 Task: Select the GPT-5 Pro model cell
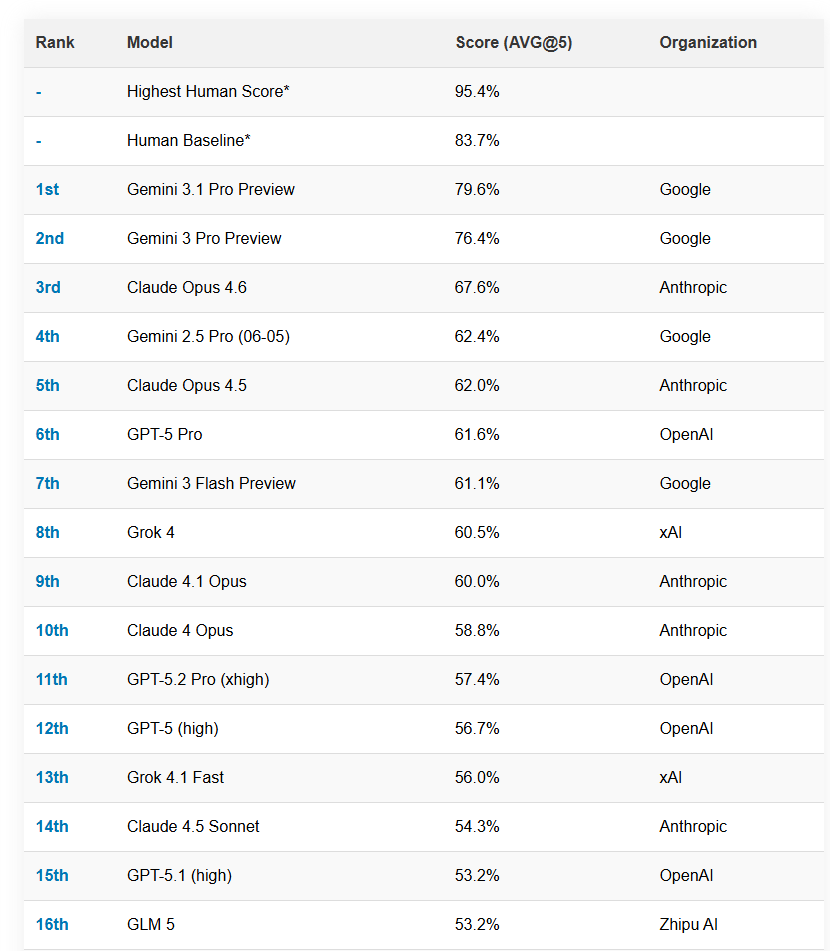point(164,435)
